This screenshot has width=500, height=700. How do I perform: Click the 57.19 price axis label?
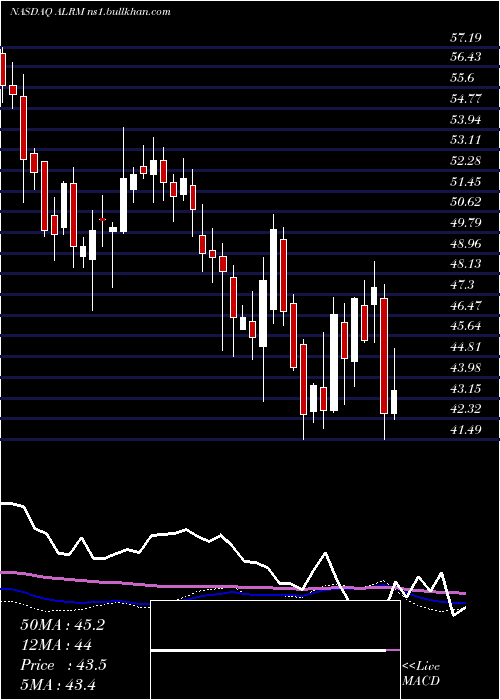point(466,38)
